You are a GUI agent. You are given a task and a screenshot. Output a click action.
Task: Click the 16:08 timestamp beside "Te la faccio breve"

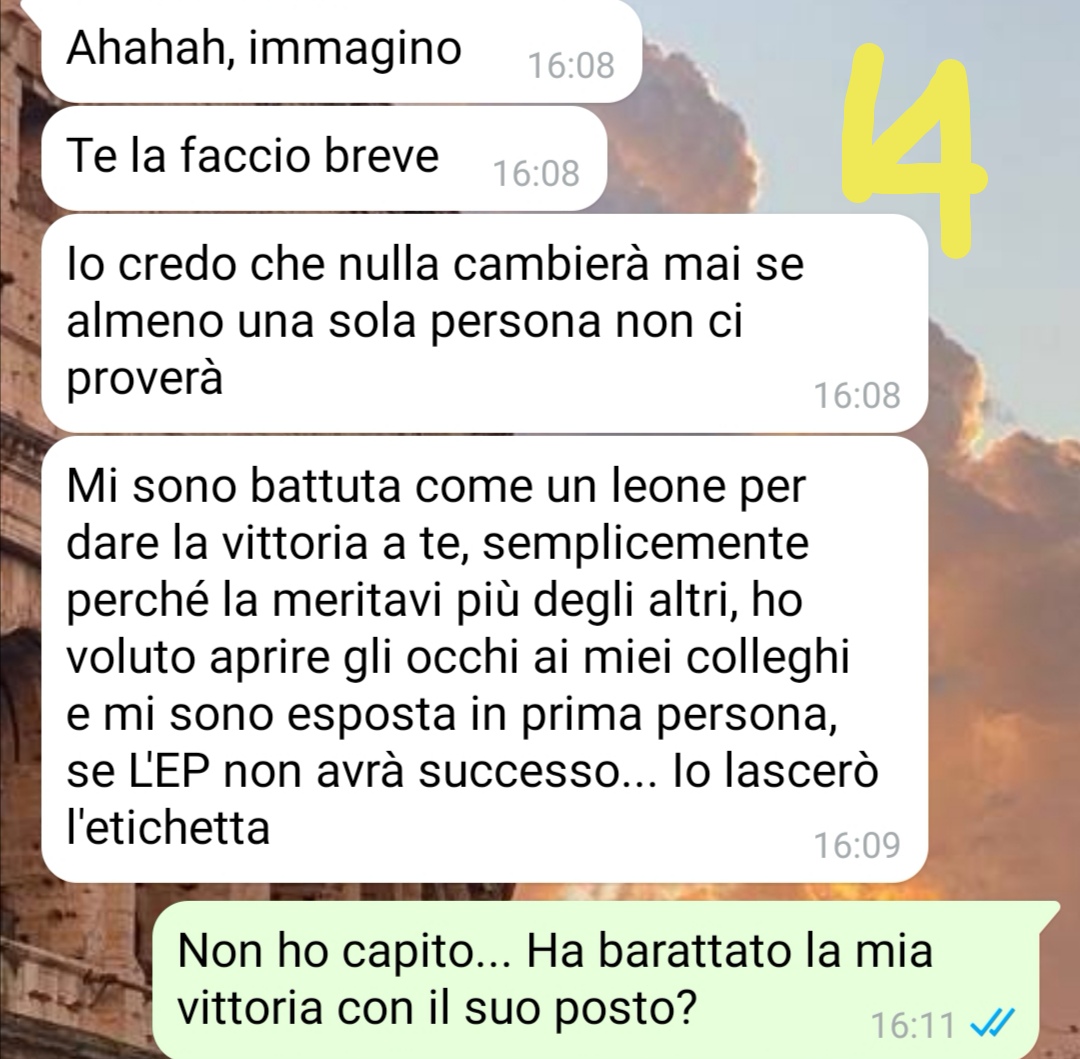pos(536,174)
